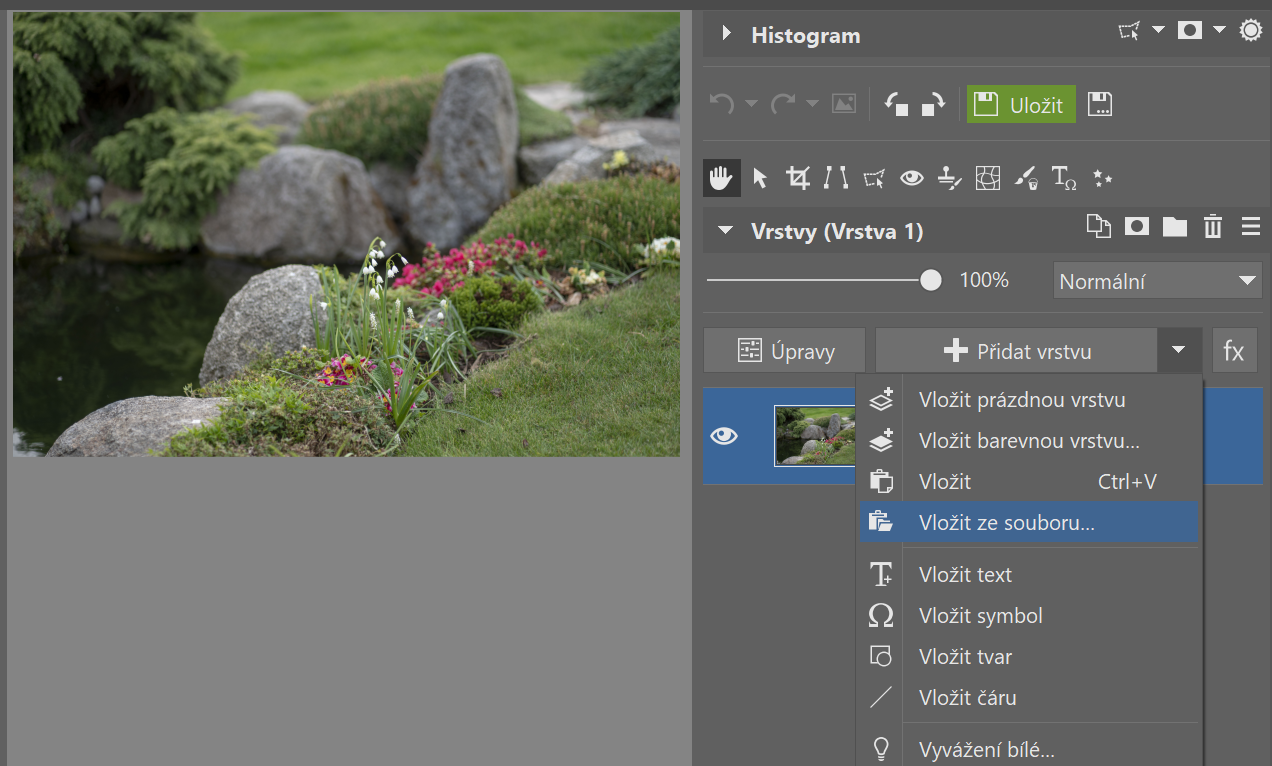Screen dimensions: 1272x766
Task: Click the dimmed original image preview icon
Action: point(844,103)
